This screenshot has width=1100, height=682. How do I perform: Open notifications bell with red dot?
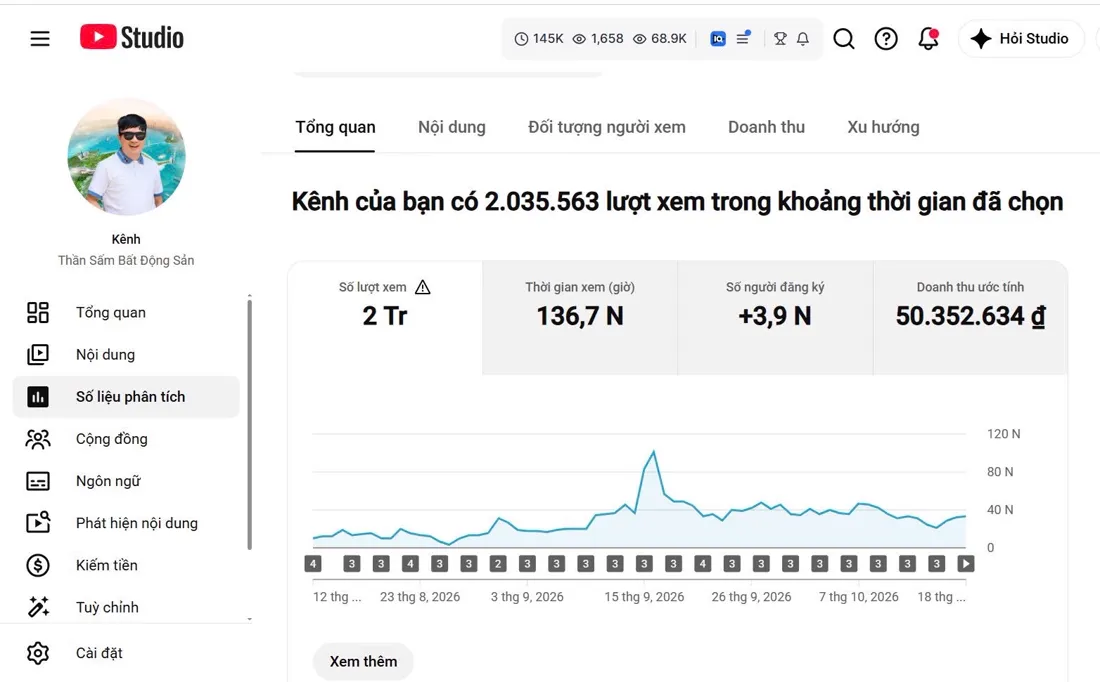[928, 39]
